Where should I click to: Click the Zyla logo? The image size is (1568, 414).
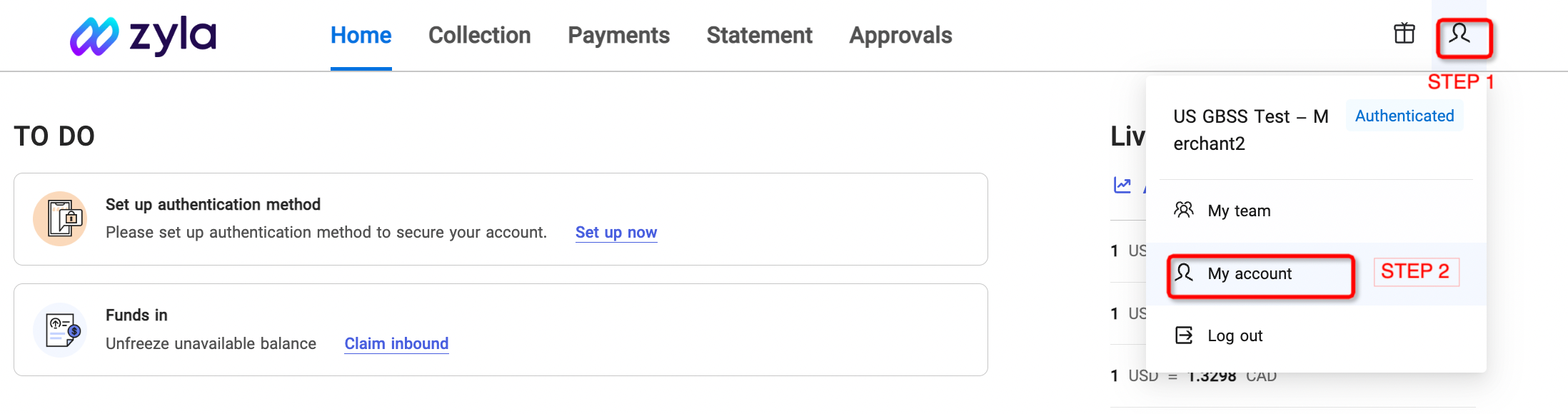tap(143, 36)
